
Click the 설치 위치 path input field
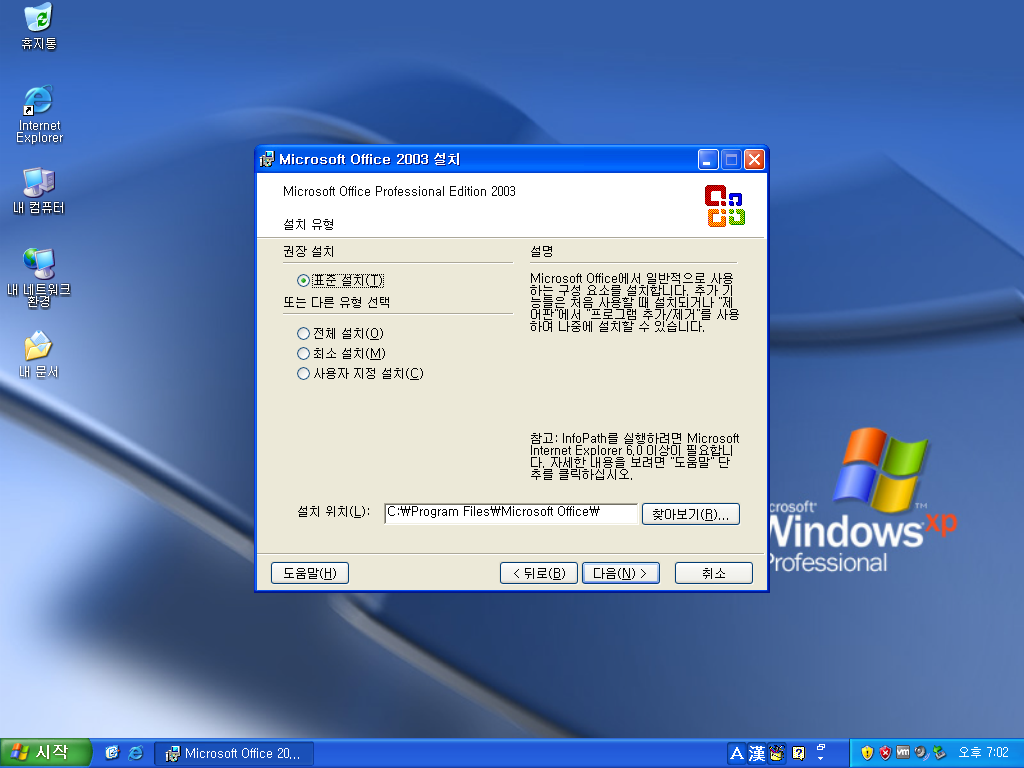tap(511, 513)
